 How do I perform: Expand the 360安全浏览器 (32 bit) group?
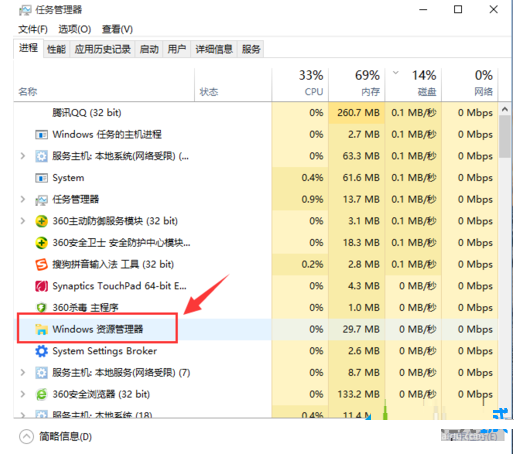pyautogui.click(x=23, y=394)
